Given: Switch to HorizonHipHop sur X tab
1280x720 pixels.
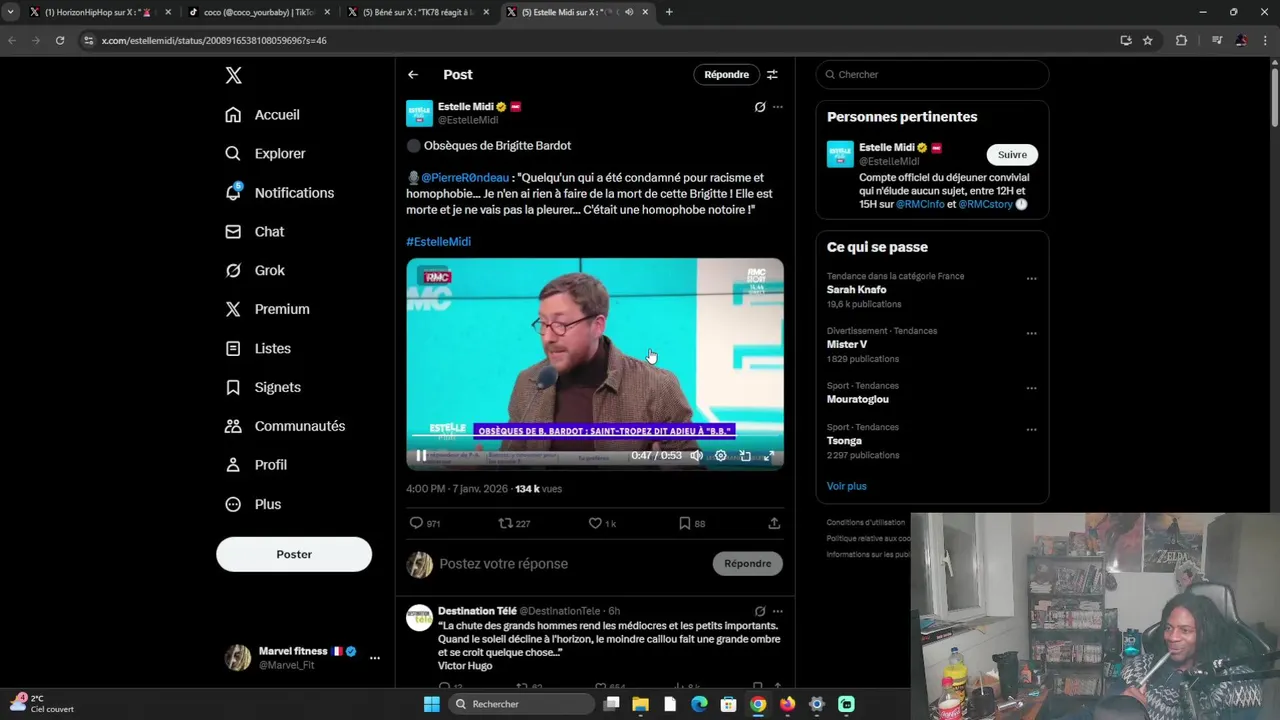Looking at the screenshot, I should pos(97,12).
